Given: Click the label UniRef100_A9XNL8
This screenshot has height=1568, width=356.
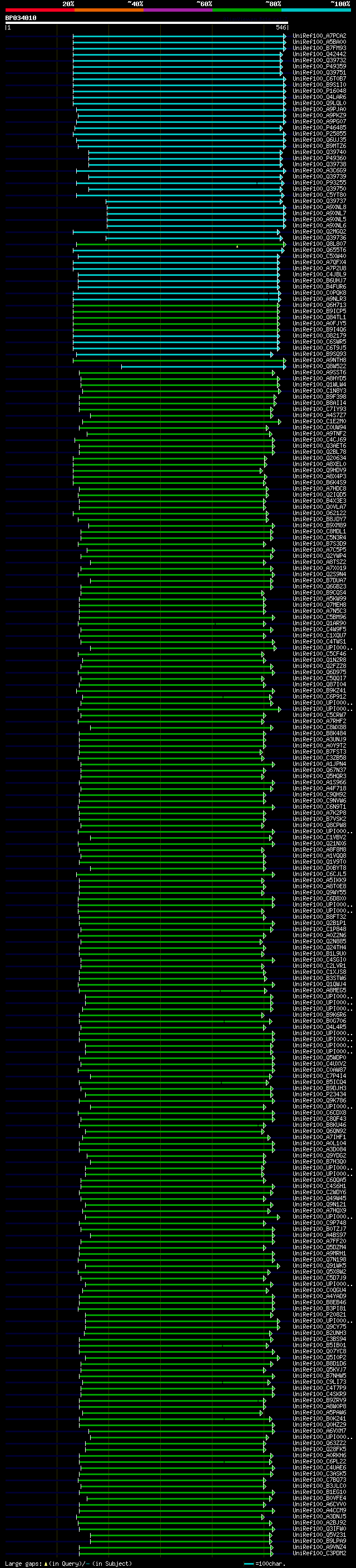Looking at the screenshot, I should [319, 207].
